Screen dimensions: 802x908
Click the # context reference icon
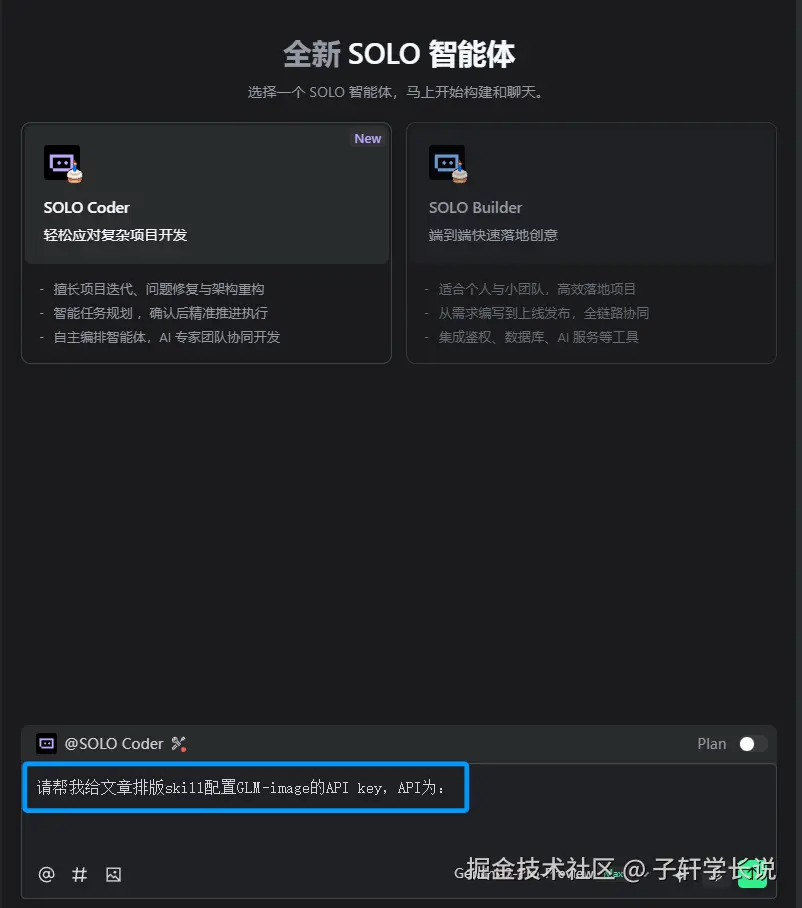pos(79,874)
